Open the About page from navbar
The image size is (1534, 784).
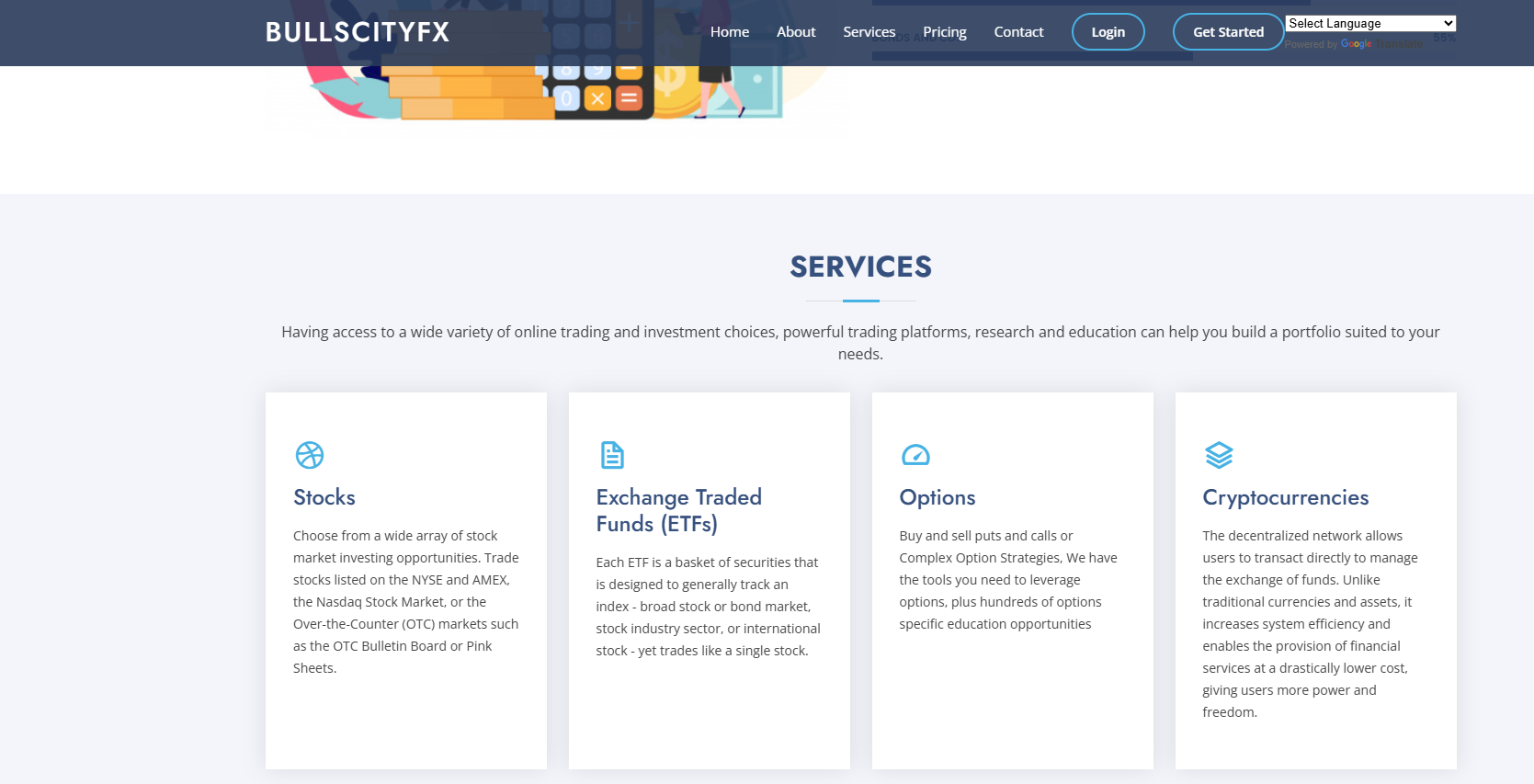(x=796, y=32)
